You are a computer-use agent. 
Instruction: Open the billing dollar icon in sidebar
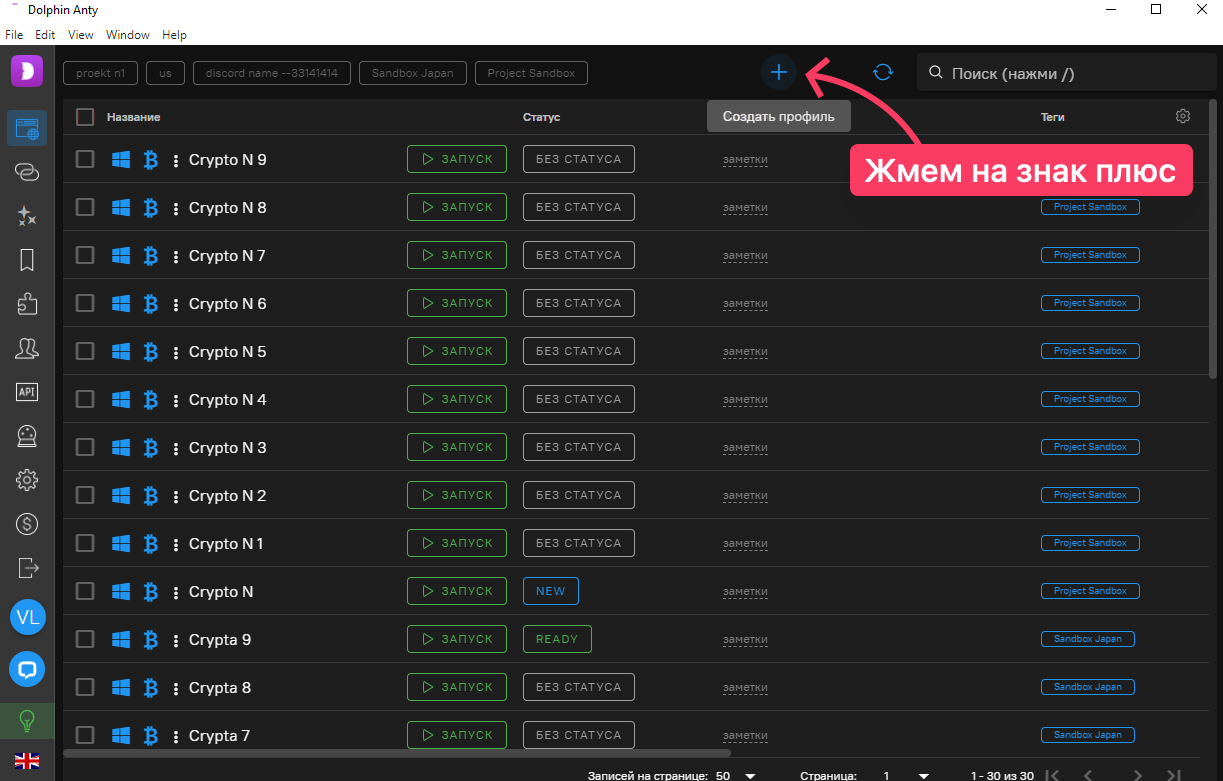(27, 523)
